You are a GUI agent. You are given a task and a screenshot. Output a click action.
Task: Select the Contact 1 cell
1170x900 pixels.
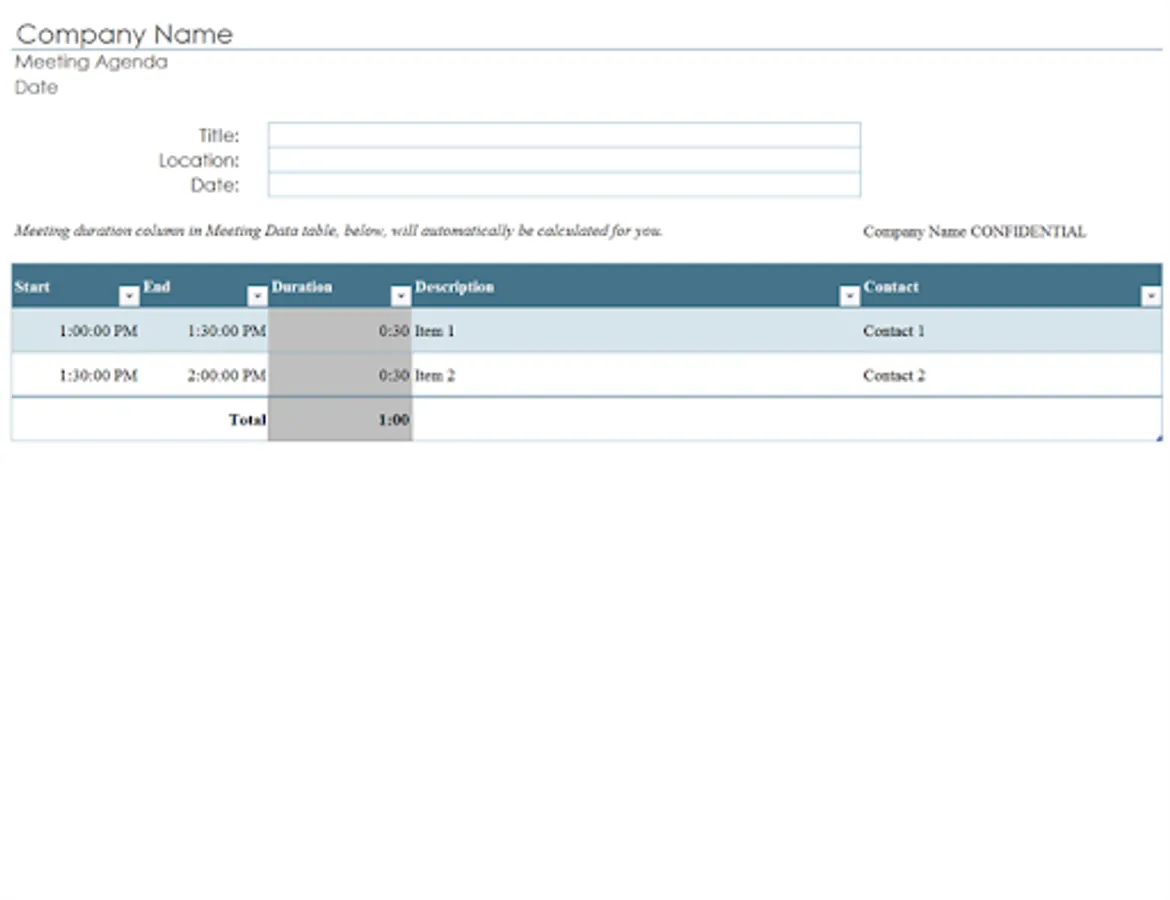[x=1011, y=331]
